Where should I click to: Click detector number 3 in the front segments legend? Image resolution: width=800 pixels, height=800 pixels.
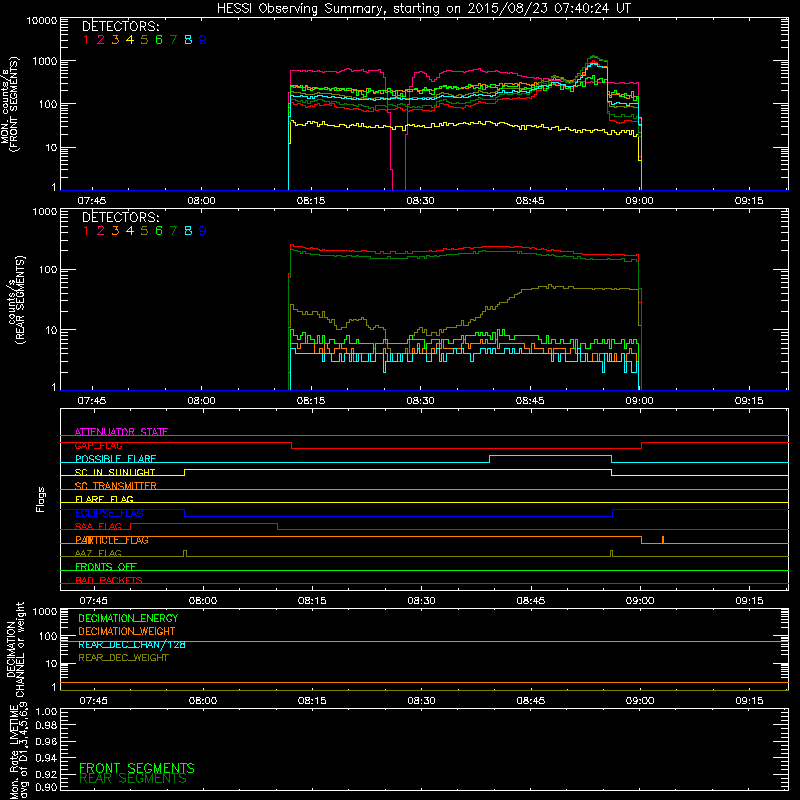[x=115, y=40]
